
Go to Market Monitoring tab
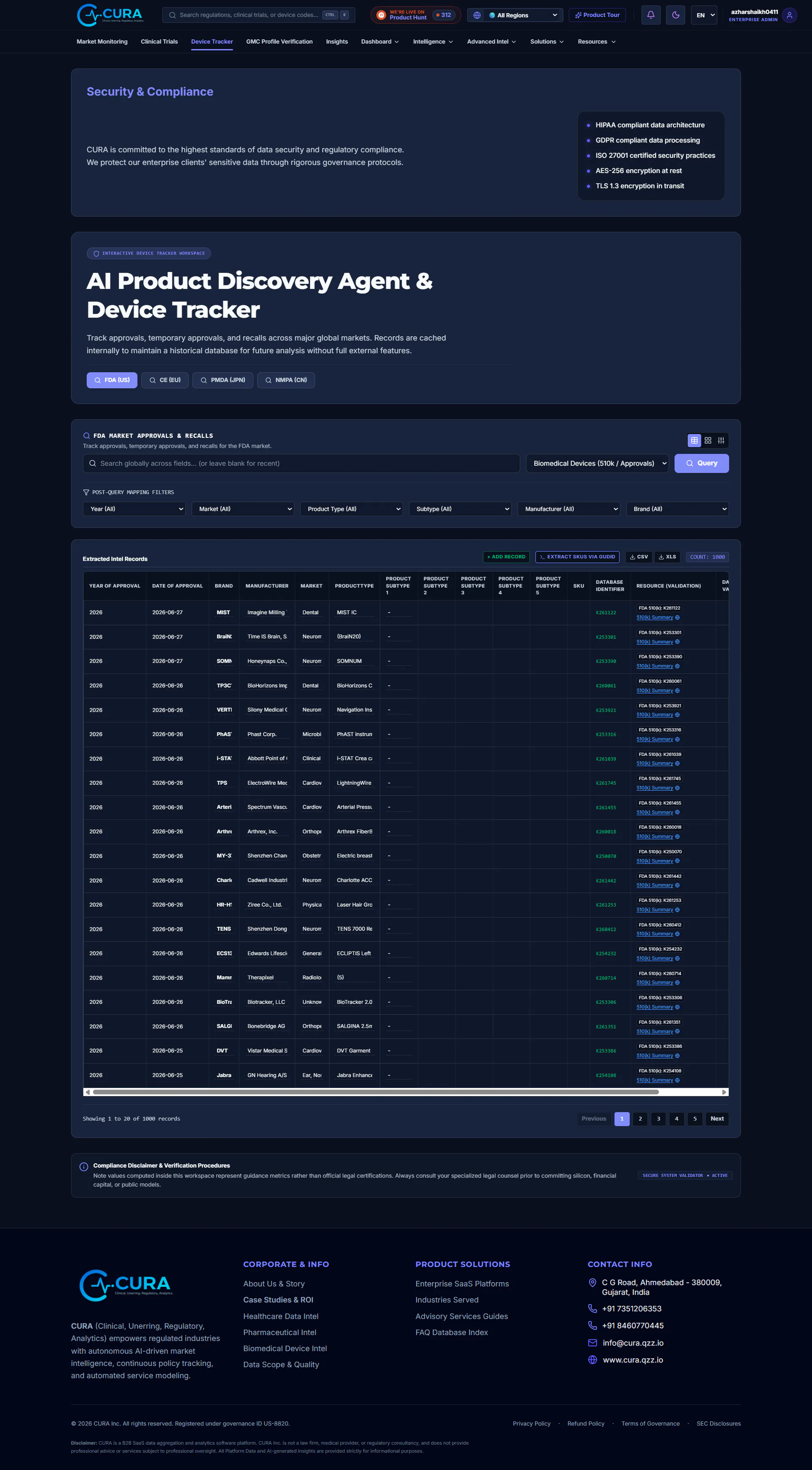[102, 41]
